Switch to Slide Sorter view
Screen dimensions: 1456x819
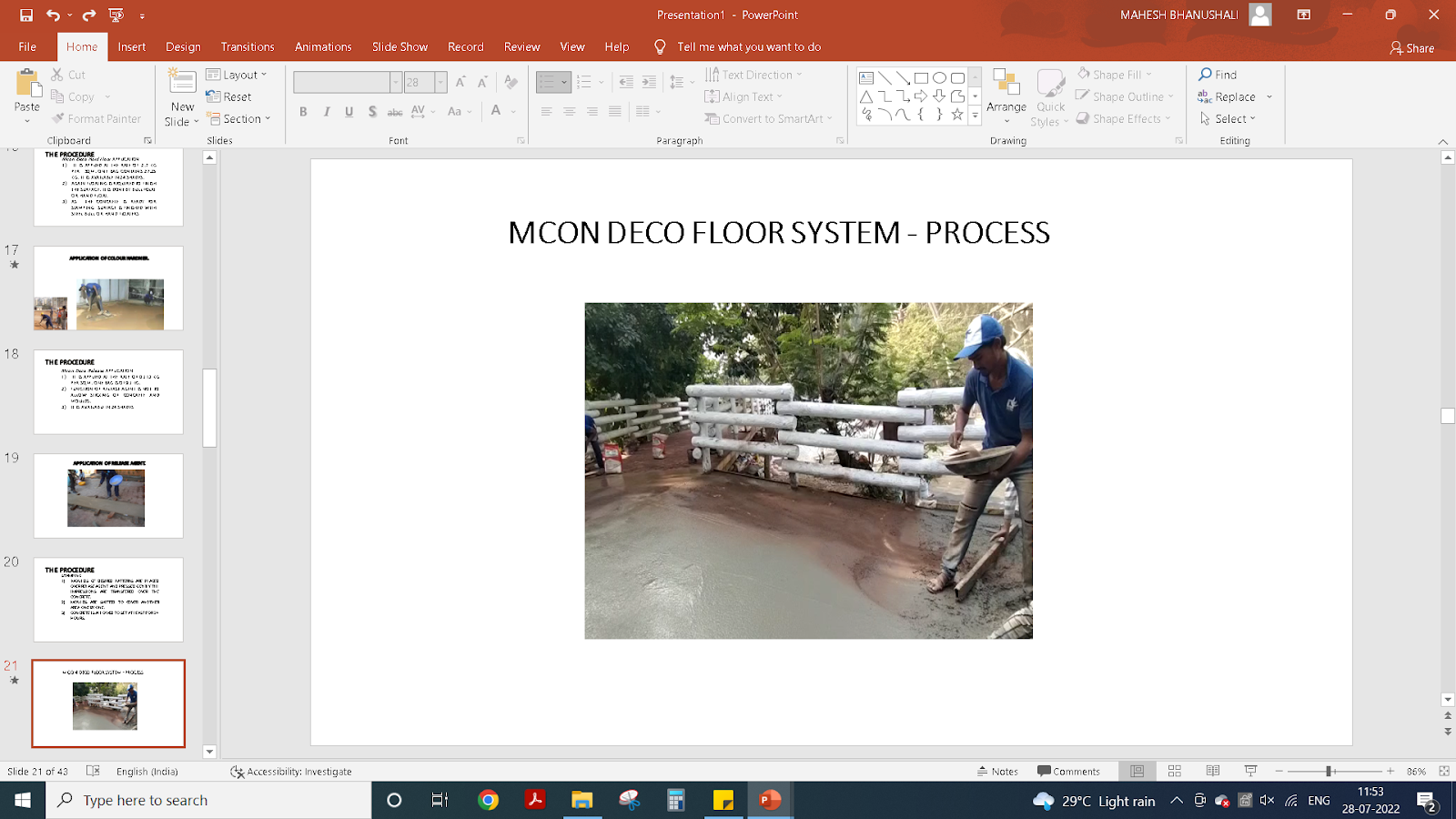tap(1175, 771)
